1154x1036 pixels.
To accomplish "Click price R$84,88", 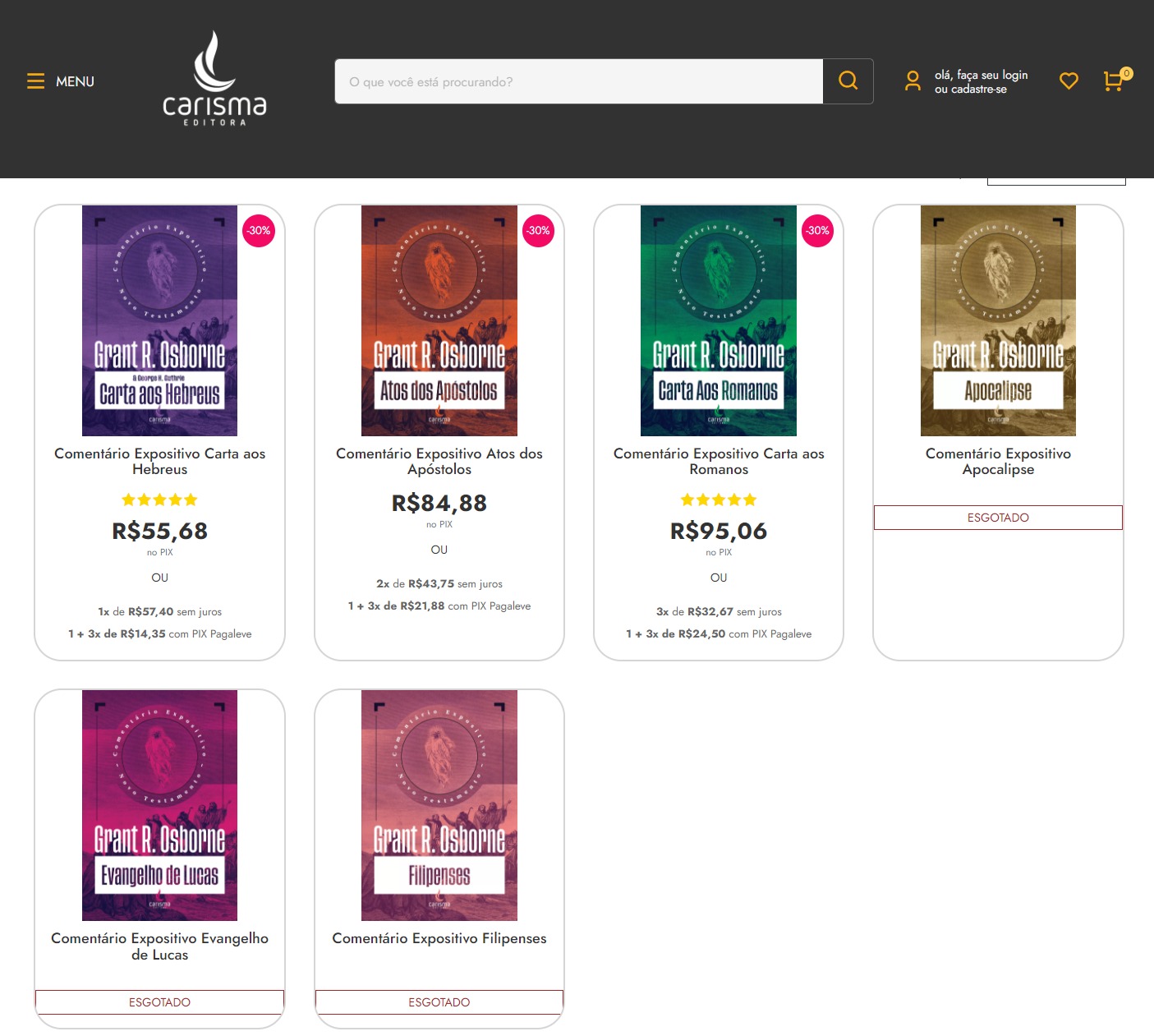I will pyautogui.click(x=439, y=503).
